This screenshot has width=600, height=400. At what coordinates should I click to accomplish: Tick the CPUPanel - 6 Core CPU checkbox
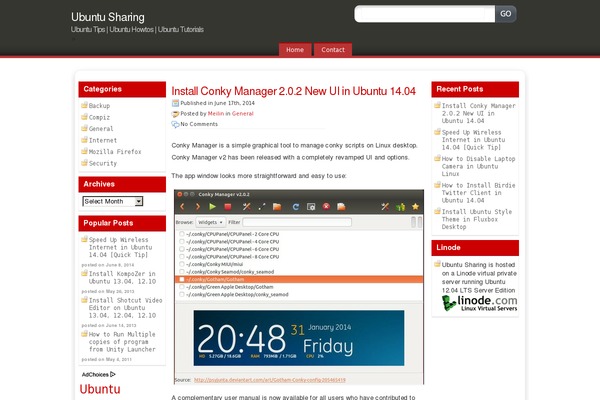point(182,249)
